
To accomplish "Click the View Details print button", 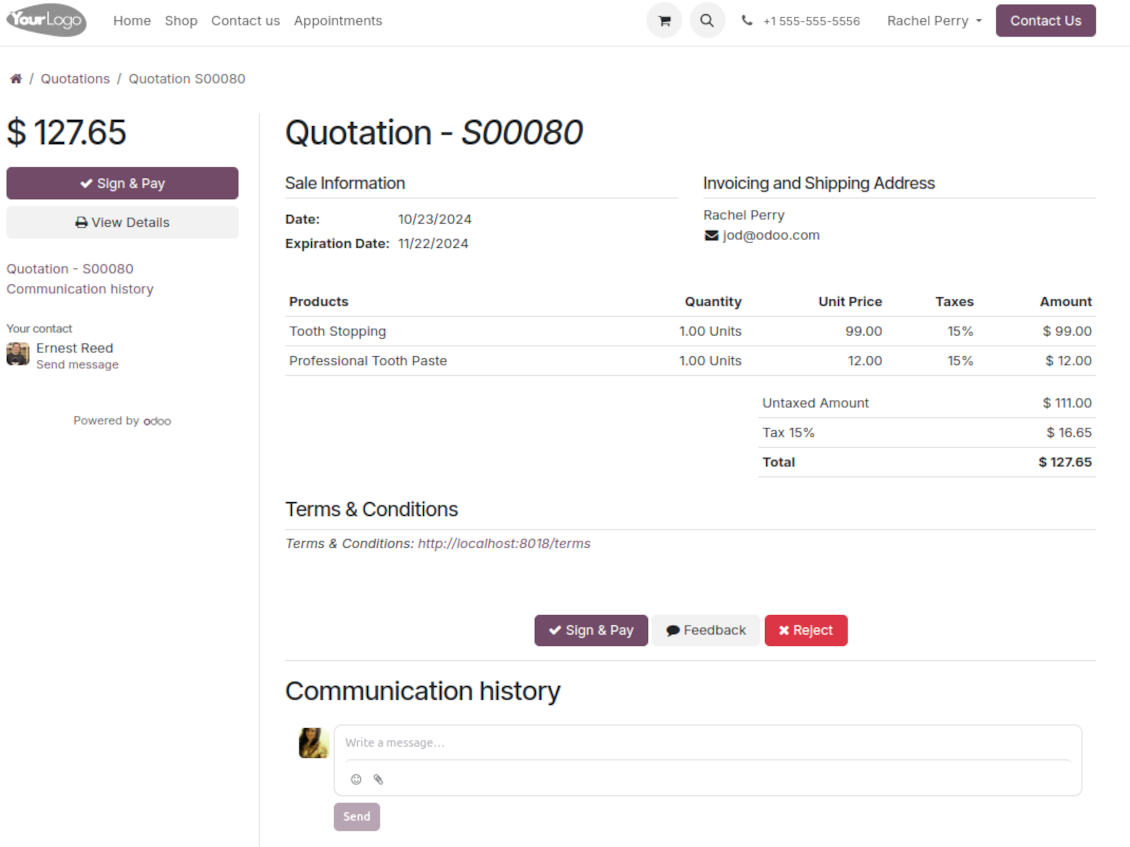I will (x=122, y=223).
